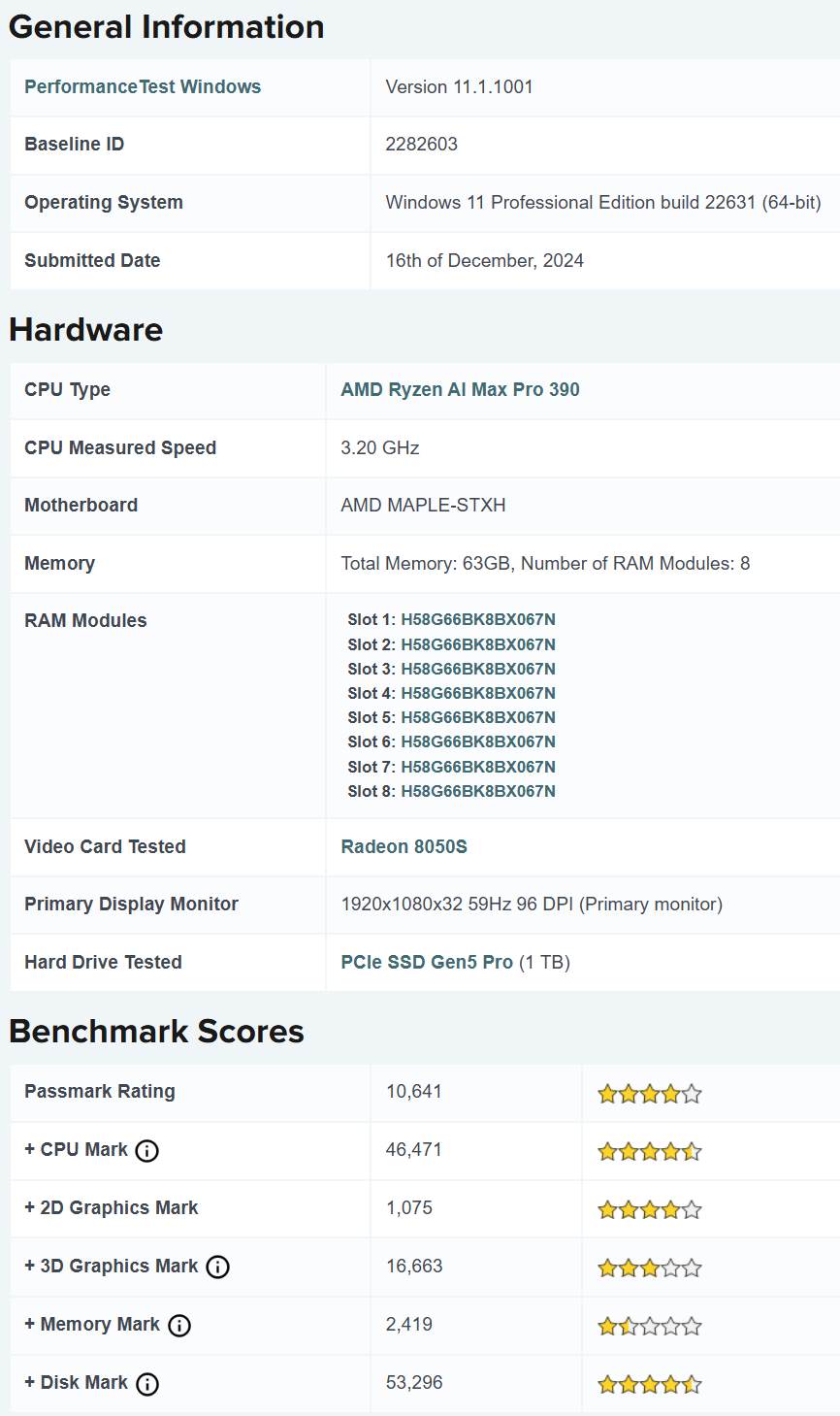Click the info icon beside CPU Mark
840x1416 pixels.
pyautogui.click(x=146, y=1151)
